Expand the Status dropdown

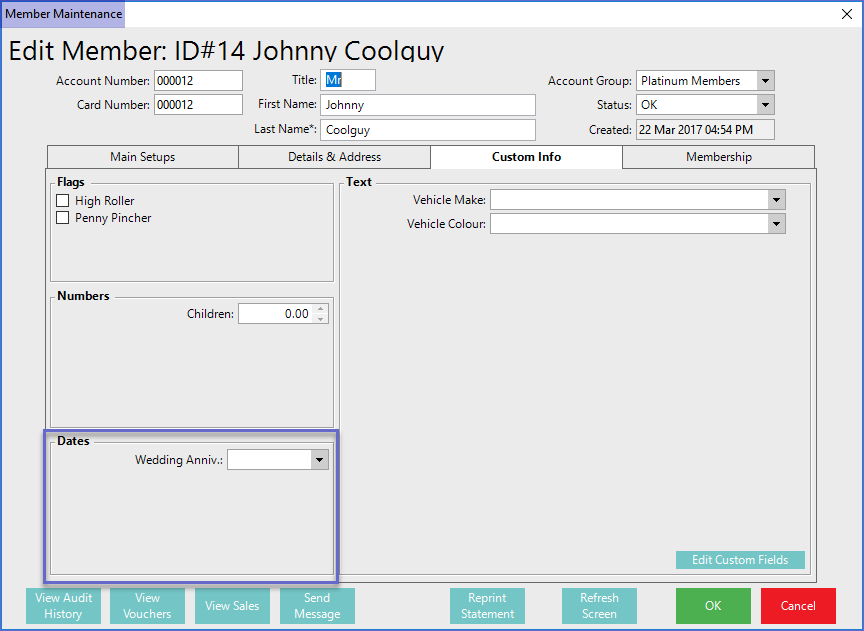[x=765, y=105]
